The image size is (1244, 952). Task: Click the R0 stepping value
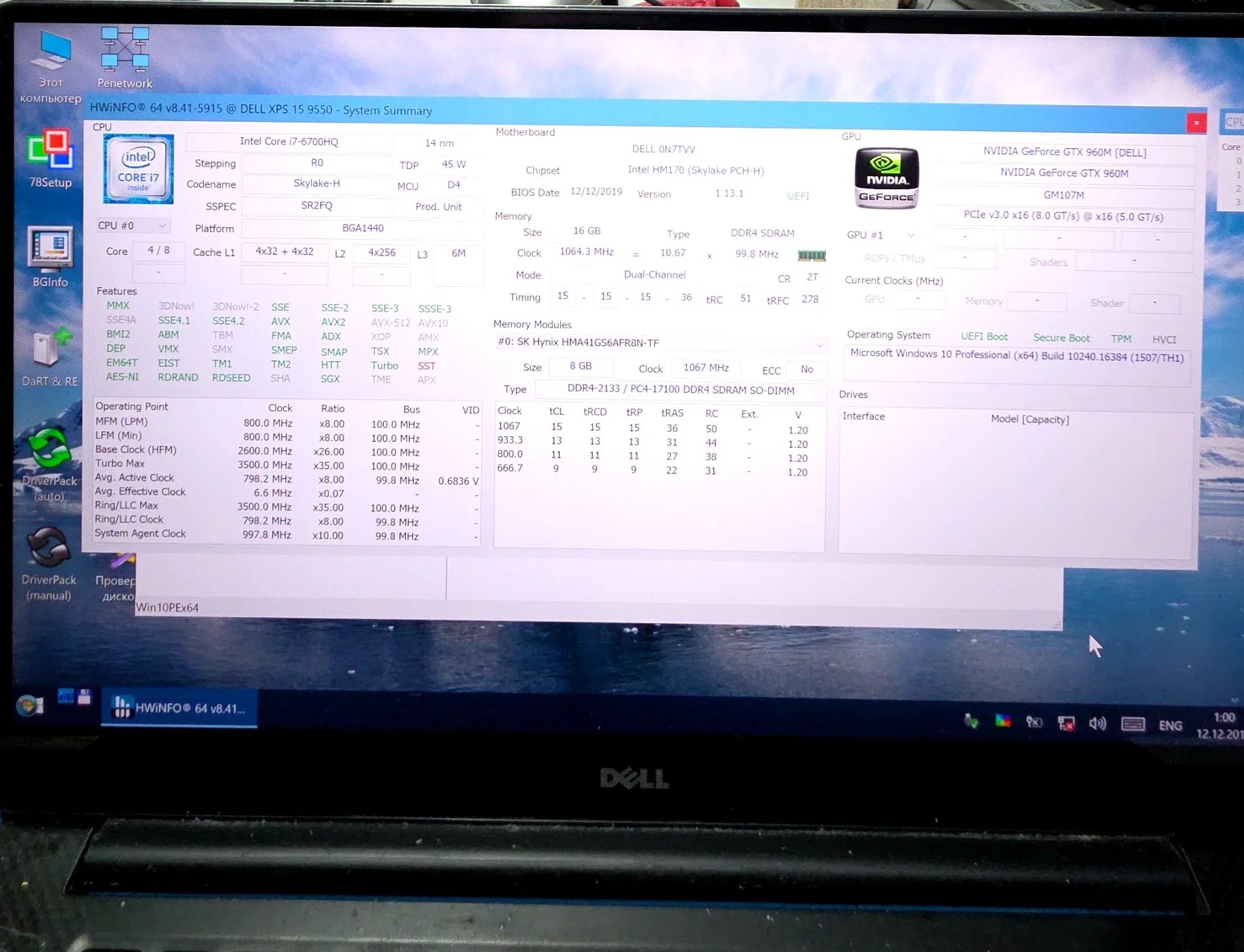click(x=317, y=163)
